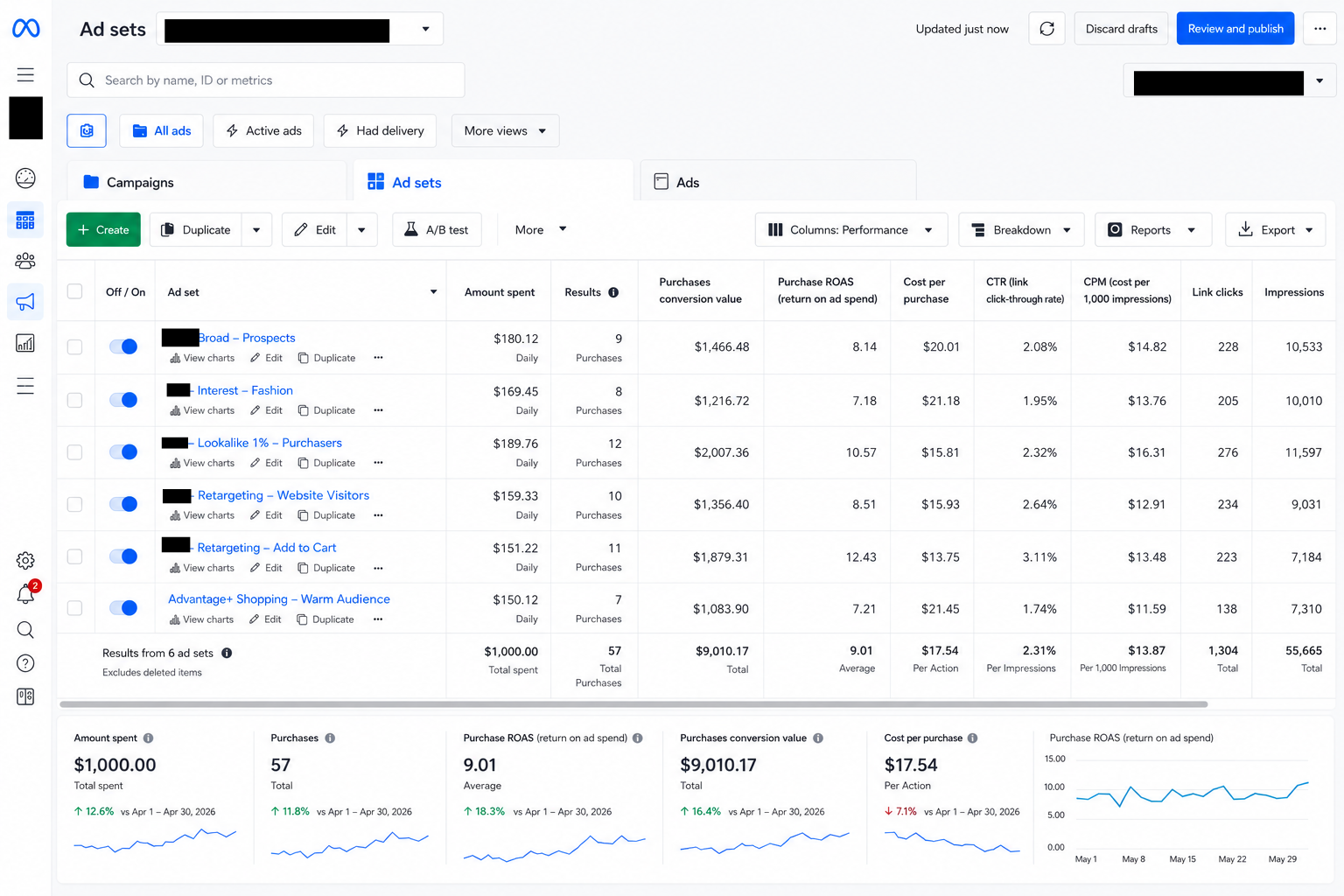
Task: Open Ads reporting chart icon in sidebar
Action: [x=25, y=343]
